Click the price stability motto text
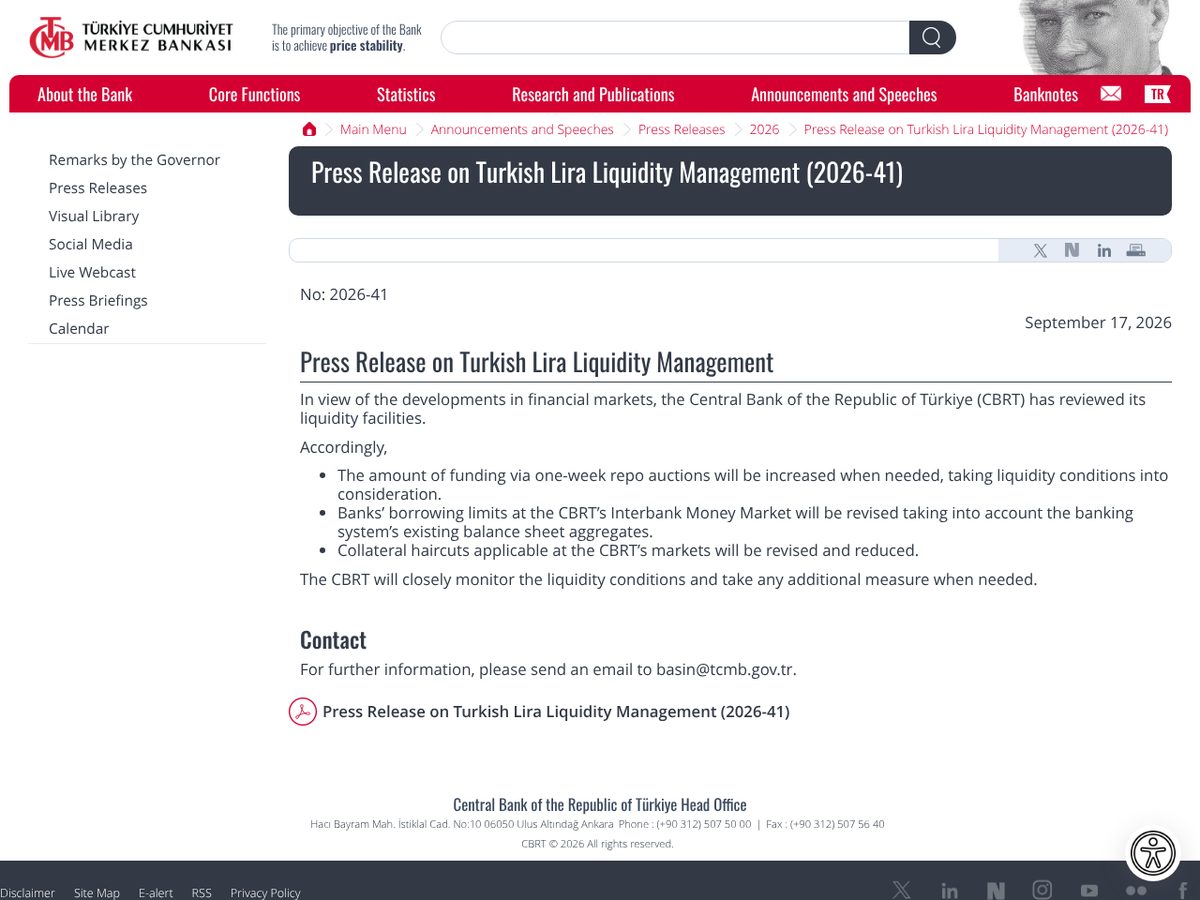1200x900 pixels. (347, 38)
